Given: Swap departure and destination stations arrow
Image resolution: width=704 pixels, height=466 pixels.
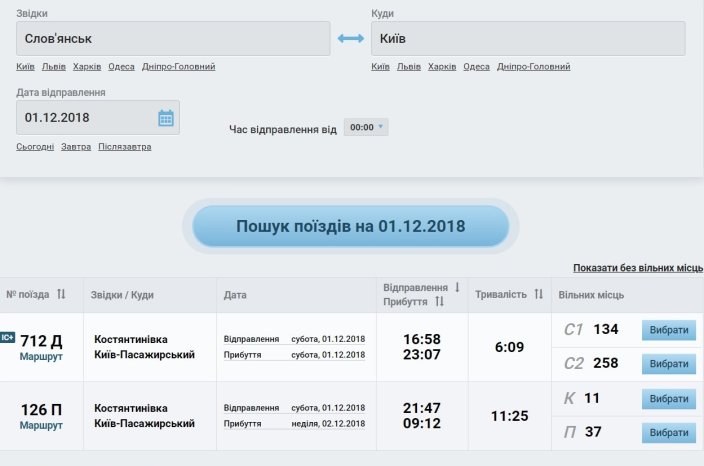Looking at the screenshot, I should click(351, 39).
